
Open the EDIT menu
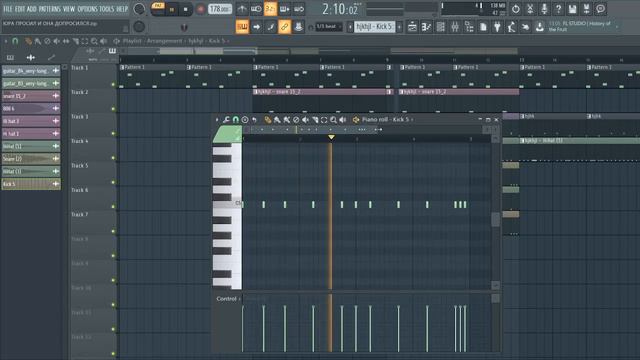[20, 9]
